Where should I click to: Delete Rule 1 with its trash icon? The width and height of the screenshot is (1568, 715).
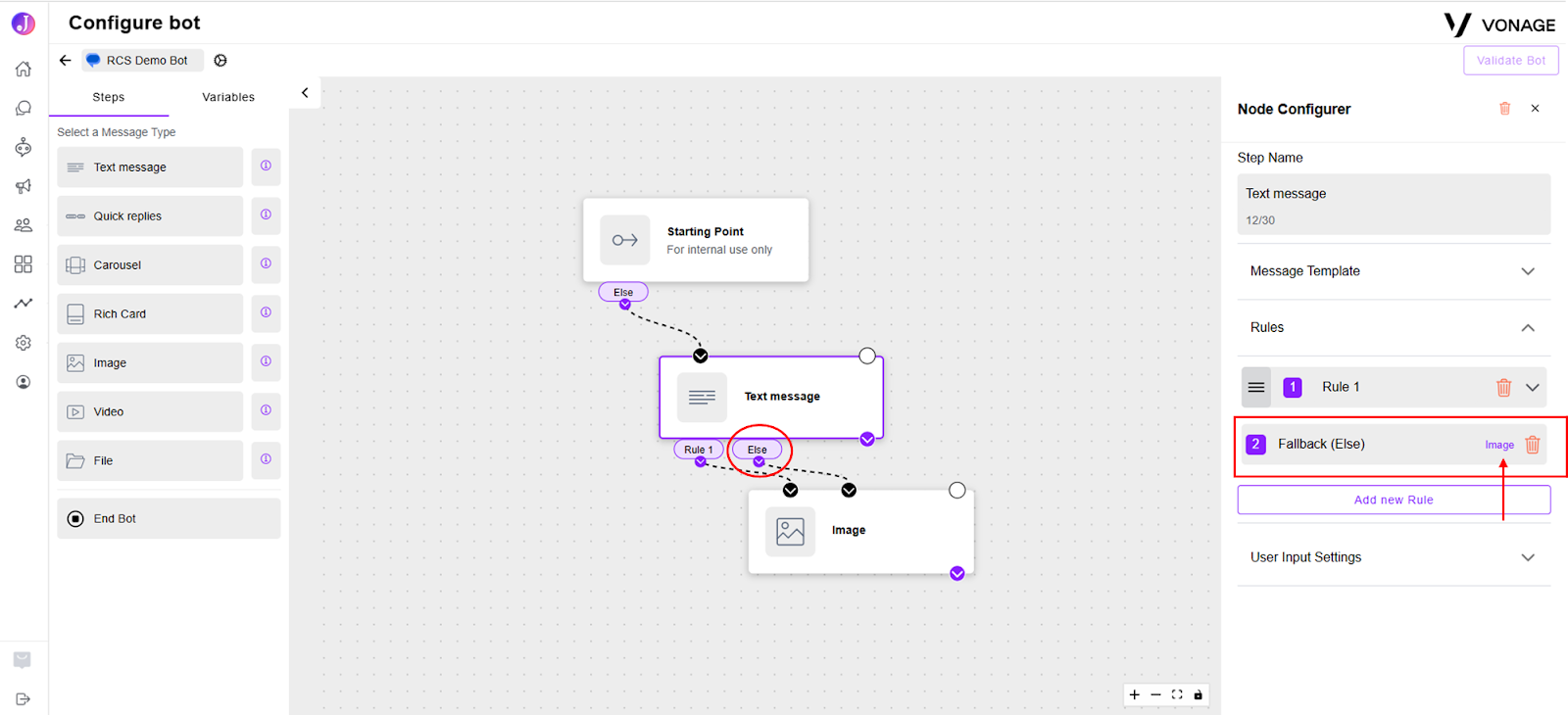(x=1504, y=388)
